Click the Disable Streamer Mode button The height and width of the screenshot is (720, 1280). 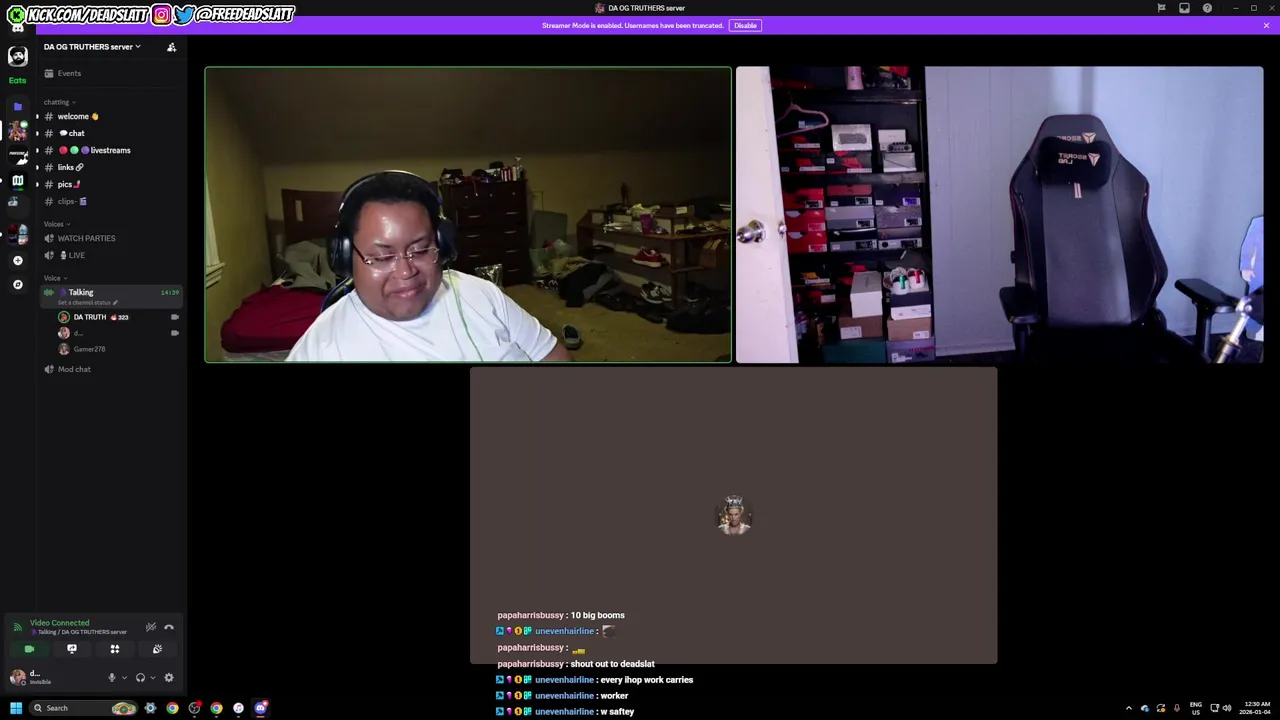click(x=745, y=25)
